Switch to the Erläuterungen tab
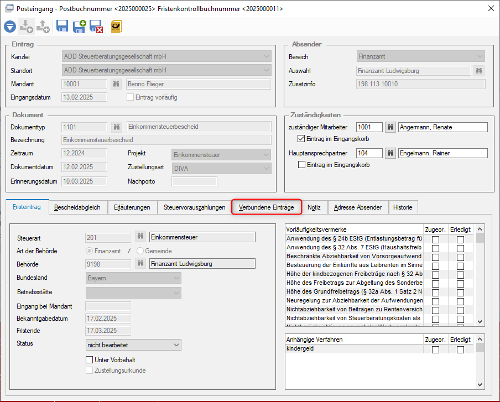The height and width of the screenshot is (402, 500). pos(132,207)
